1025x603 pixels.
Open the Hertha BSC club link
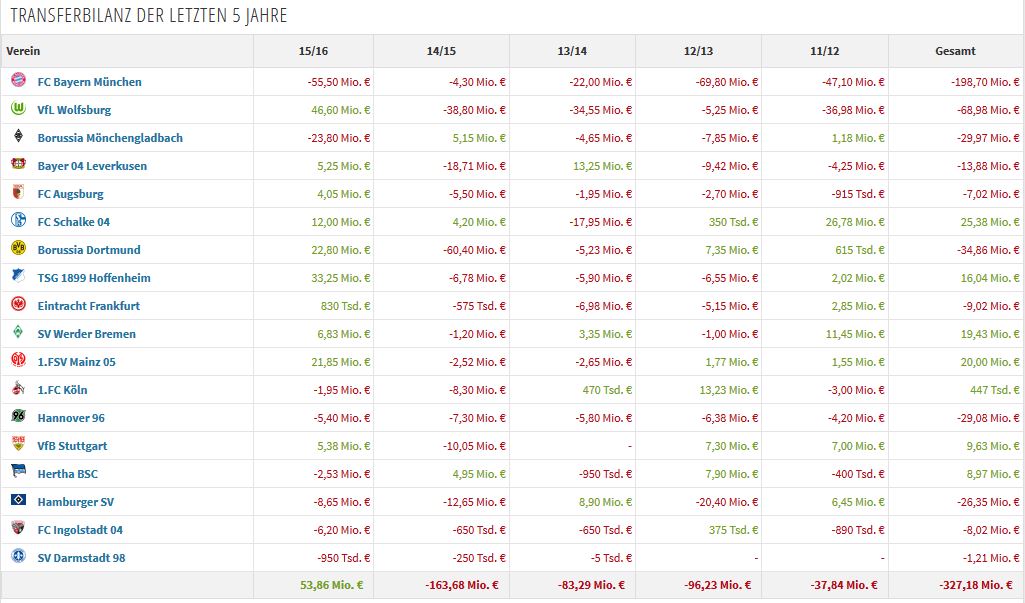click(x=67, y=474)
